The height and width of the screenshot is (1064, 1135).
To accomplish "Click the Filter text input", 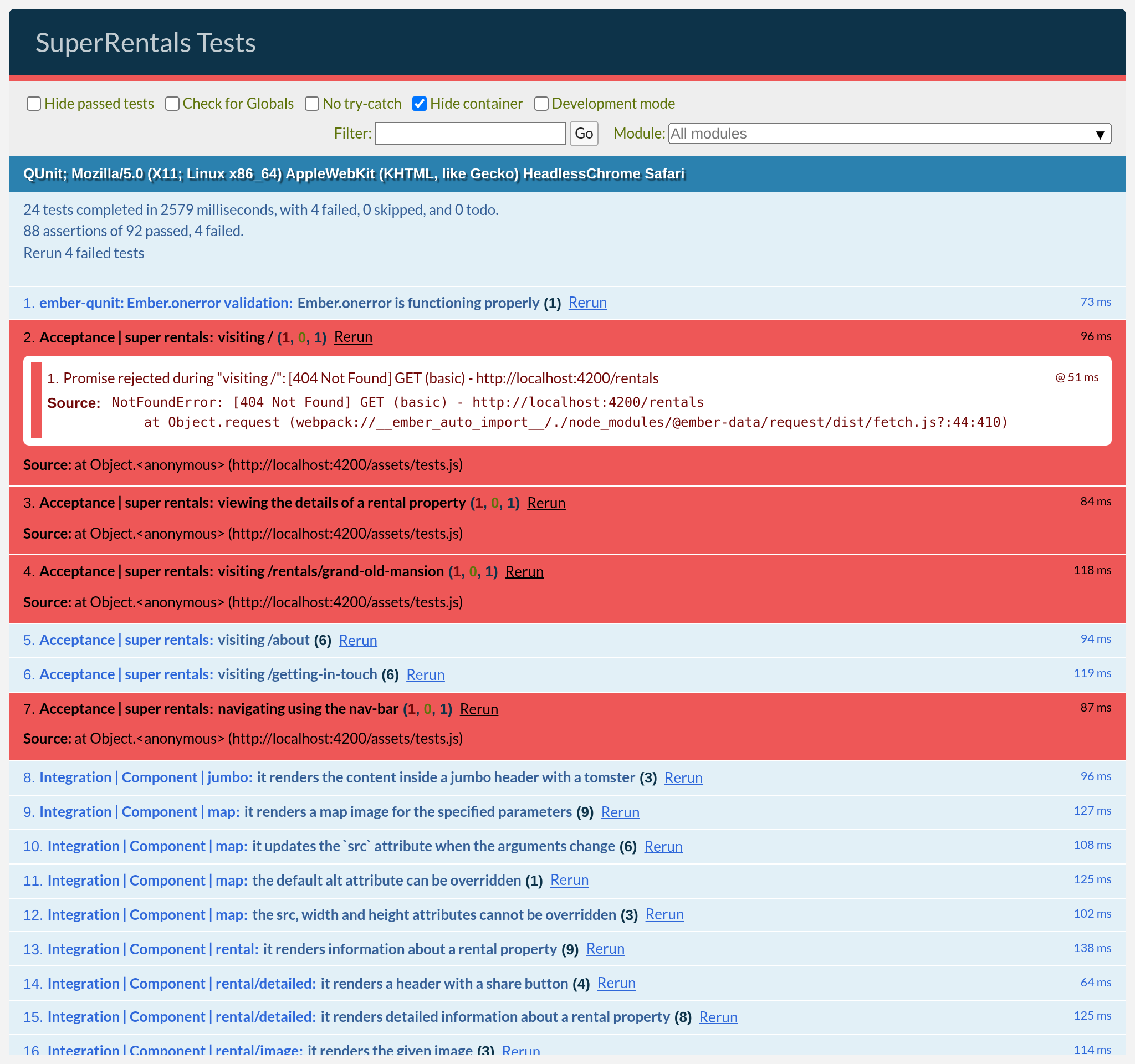I will (x=470, y=134).
